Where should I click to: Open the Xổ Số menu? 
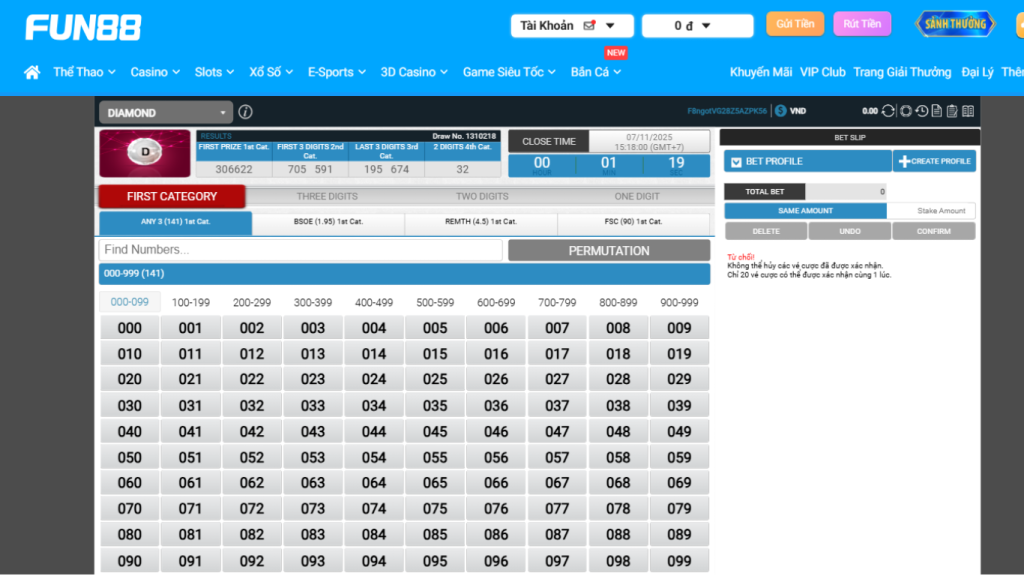click(271, 72)
